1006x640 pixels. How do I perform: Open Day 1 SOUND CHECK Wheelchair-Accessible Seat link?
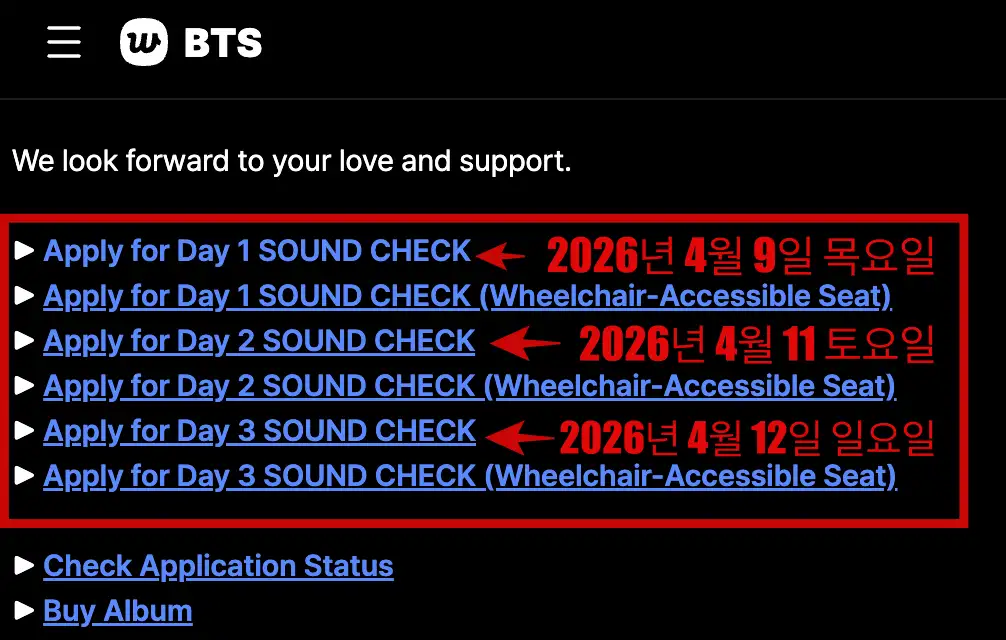(467, 296)
